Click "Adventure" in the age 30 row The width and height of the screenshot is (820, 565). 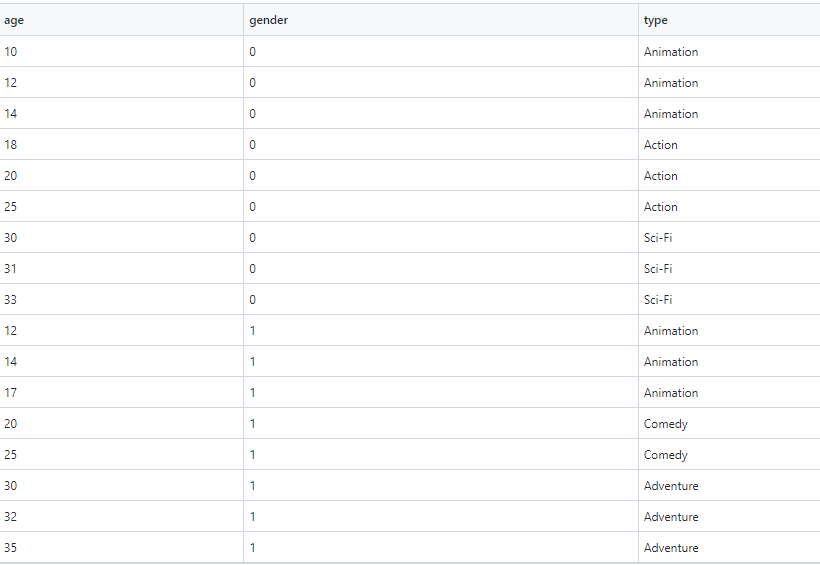[671, 485]
